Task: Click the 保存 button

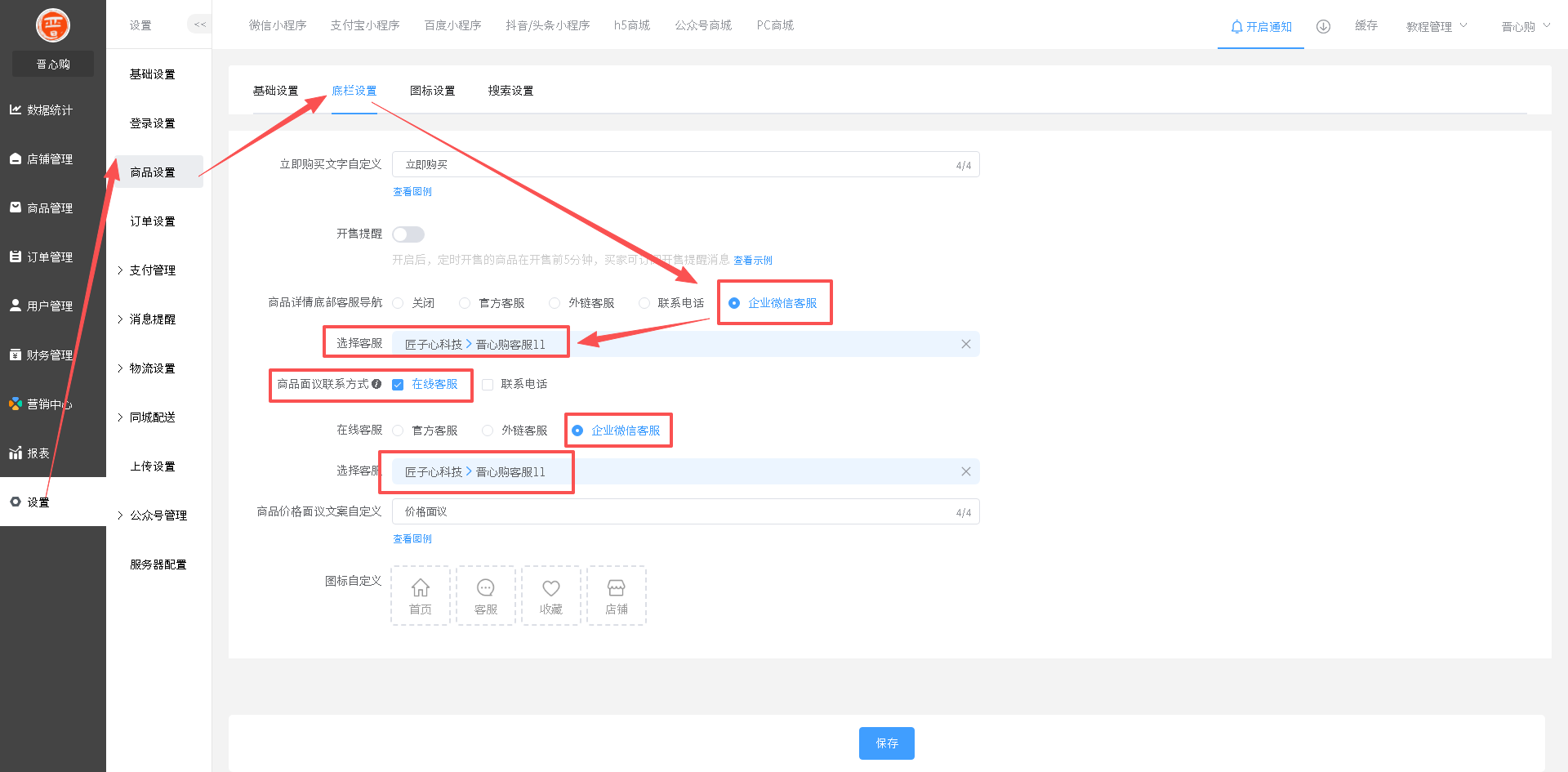Action: point(887,743)
